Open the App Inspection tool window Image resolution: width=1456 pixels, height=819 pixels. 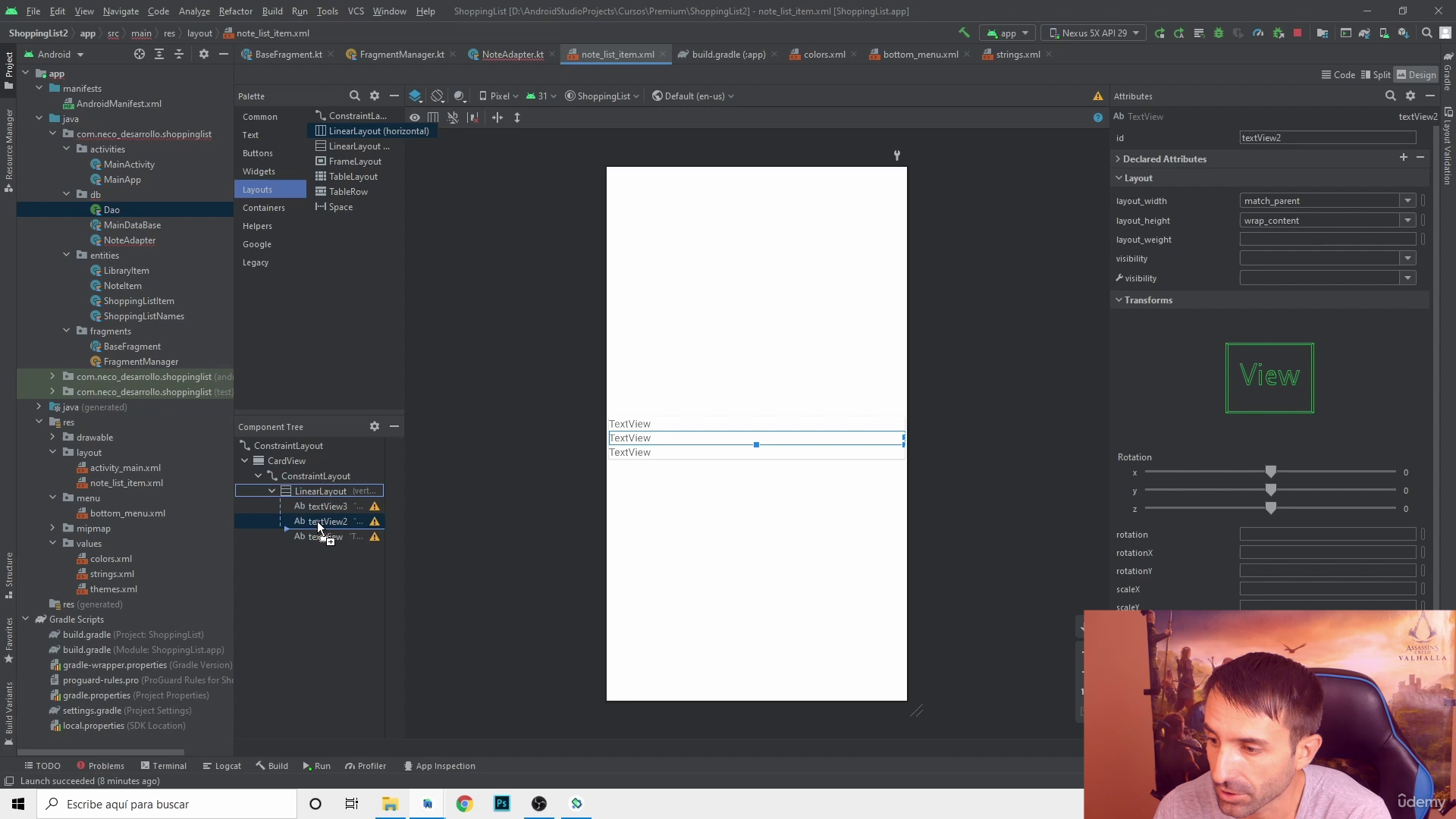439,766
